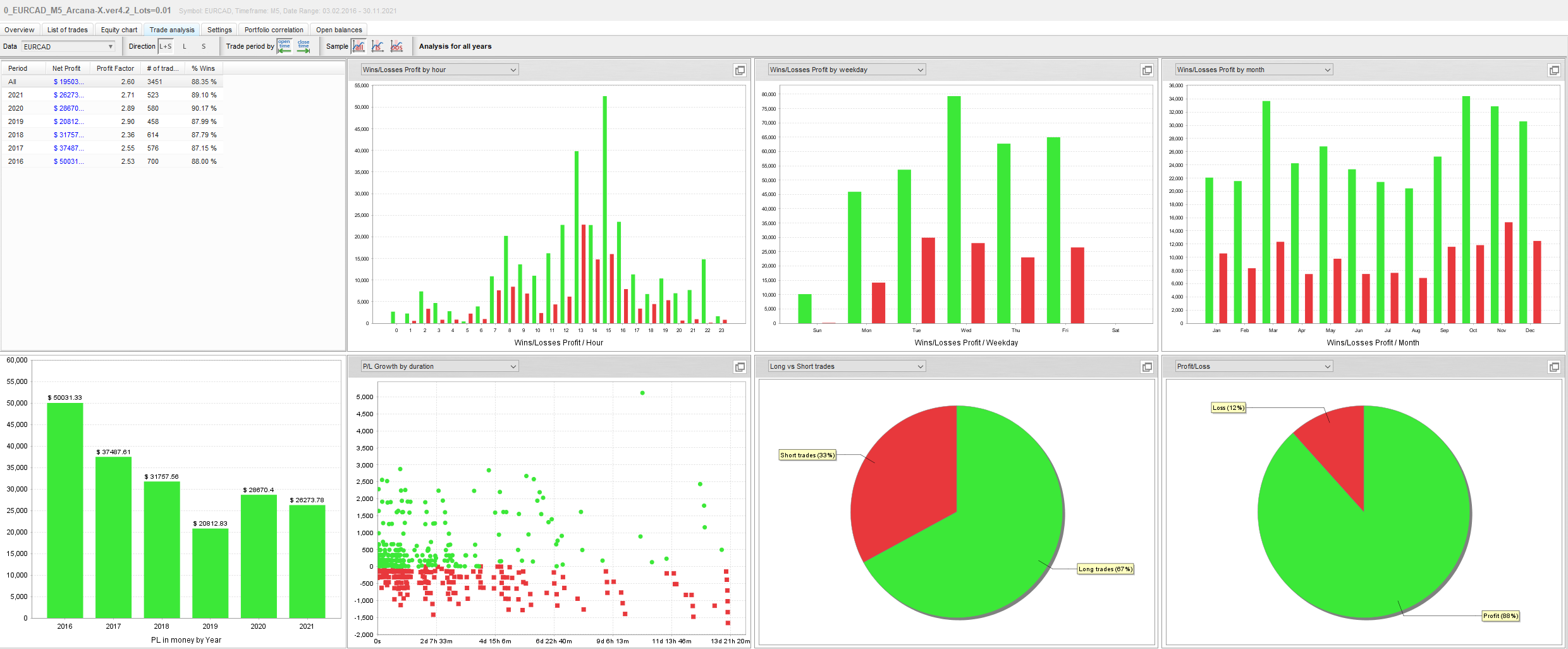
Task: Select trade period by close time icon
Action: click(x=303, y=46)
